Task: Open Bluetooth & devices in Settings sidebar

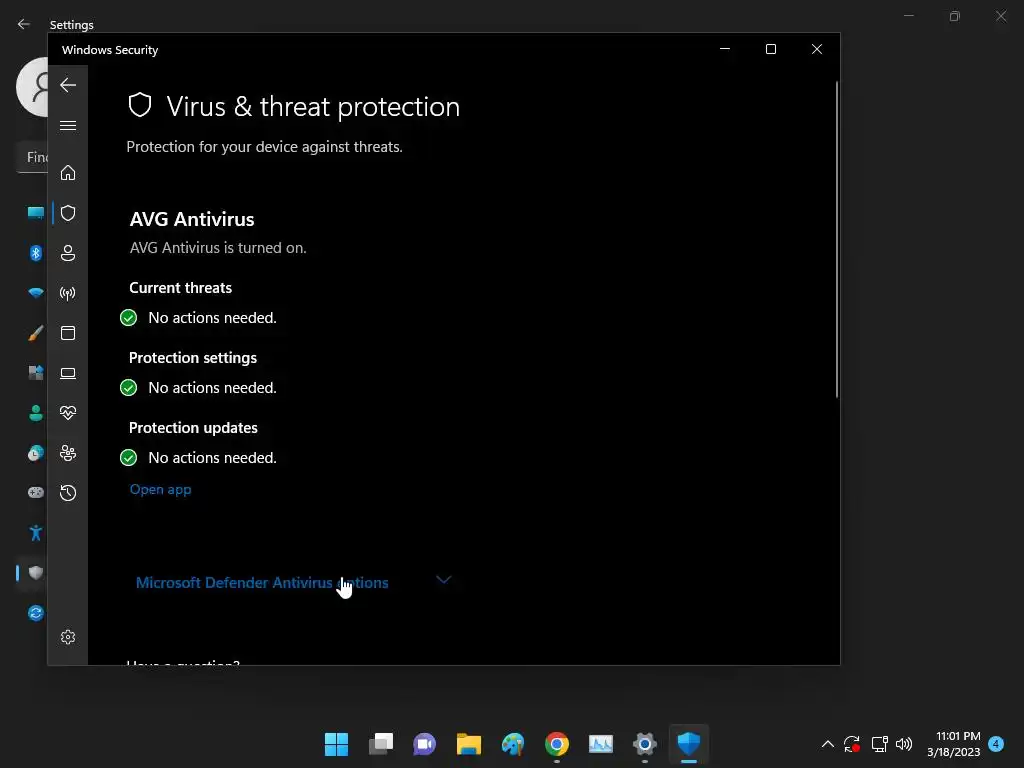Action: [x=35, y=253]
